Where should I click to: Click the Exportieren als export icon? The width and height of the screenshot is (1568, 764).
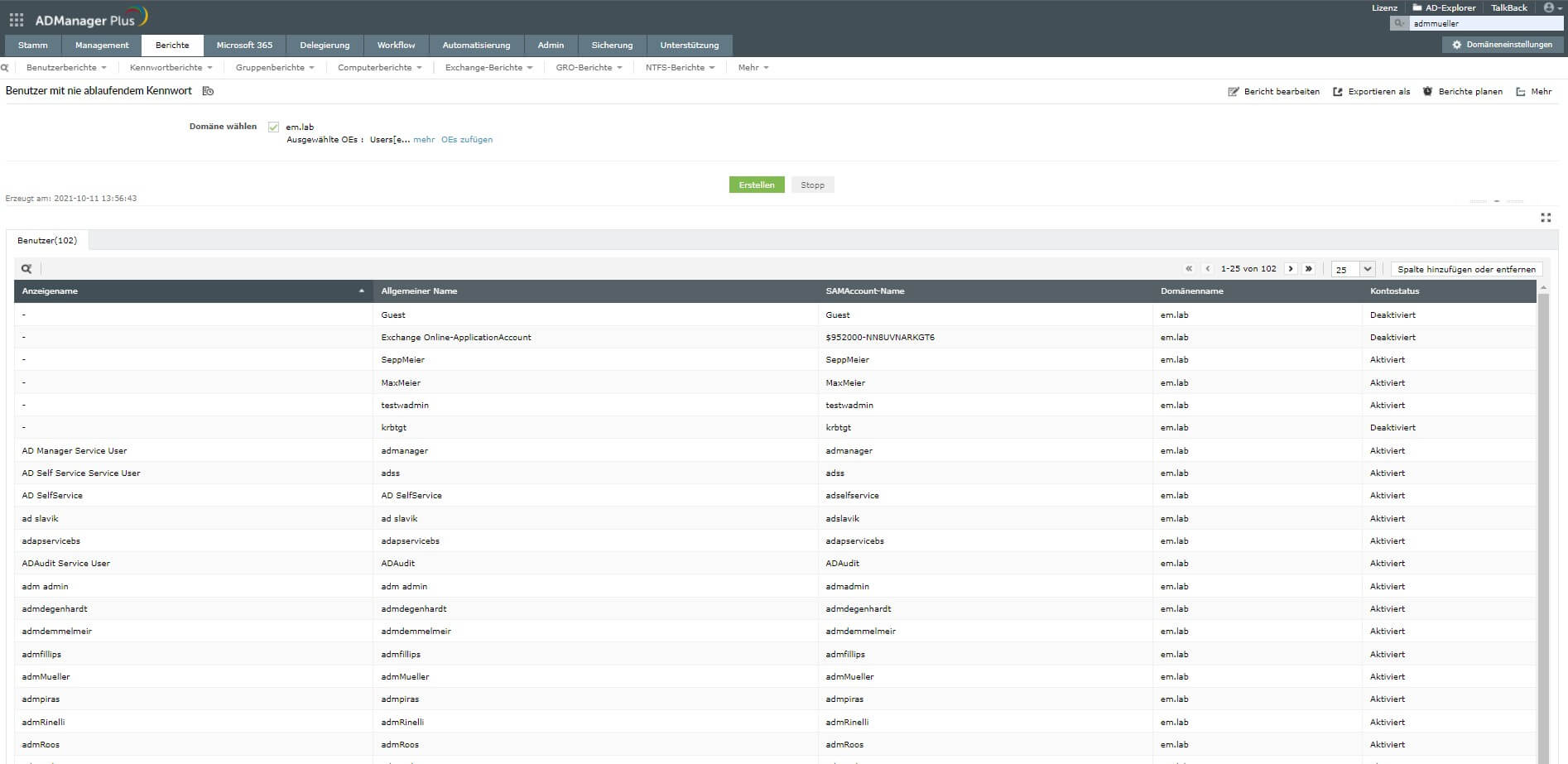point(1338,92)
